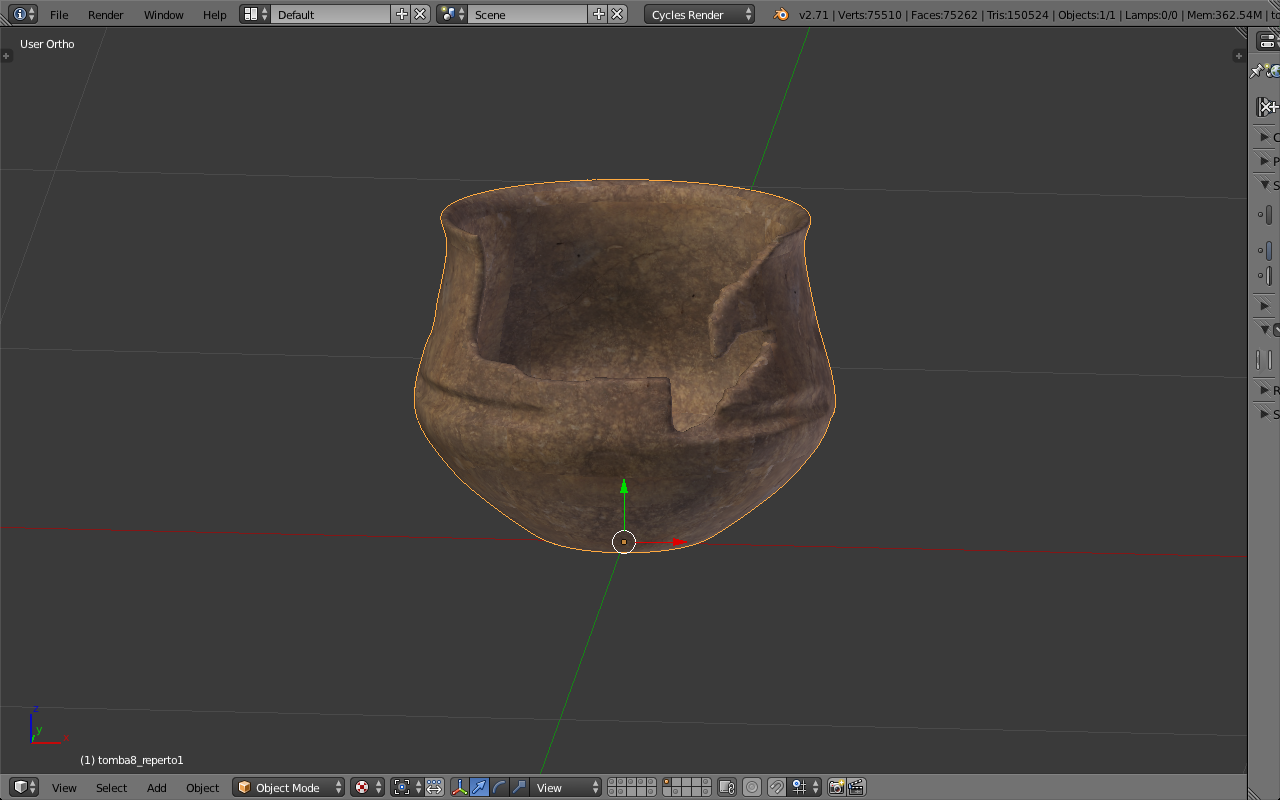Image resolution: width=1280 pixels, height=800 pixels.
Task: Click the Tris:150524 statistic in header
Action: [1016, 15]
